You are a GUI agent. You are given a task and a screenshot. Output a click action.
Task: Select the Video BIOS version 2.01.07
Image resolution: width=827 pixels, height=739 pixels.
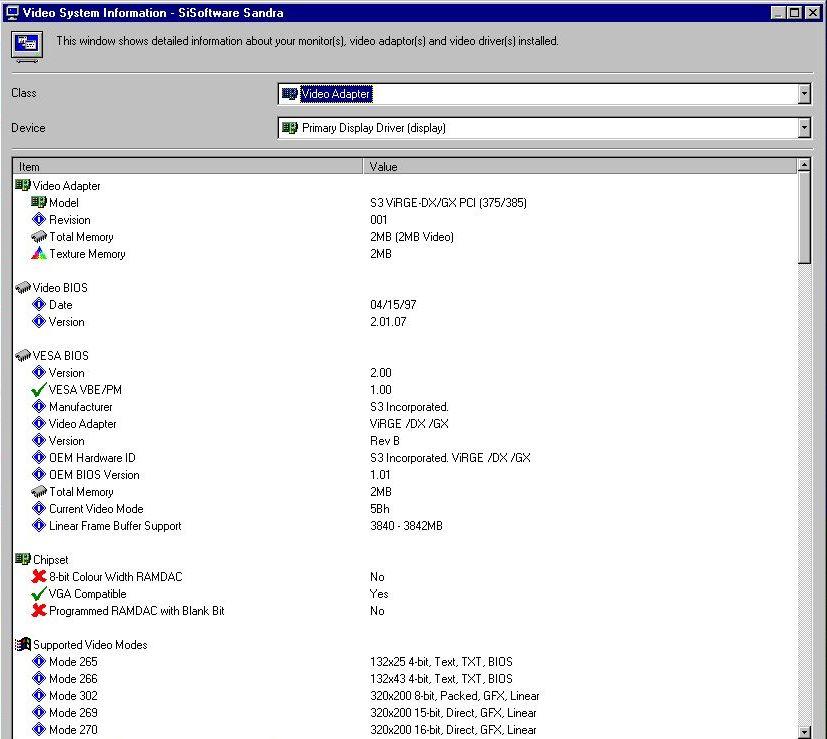pyautogui.click(x=388, y=322)
